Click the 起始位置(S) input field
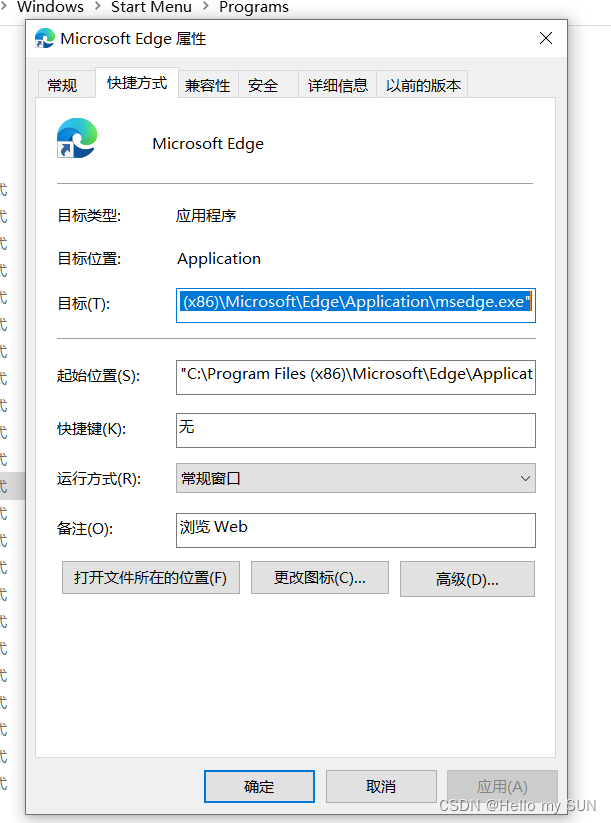This screenshot has height=823, width=611. pos(356,377)
